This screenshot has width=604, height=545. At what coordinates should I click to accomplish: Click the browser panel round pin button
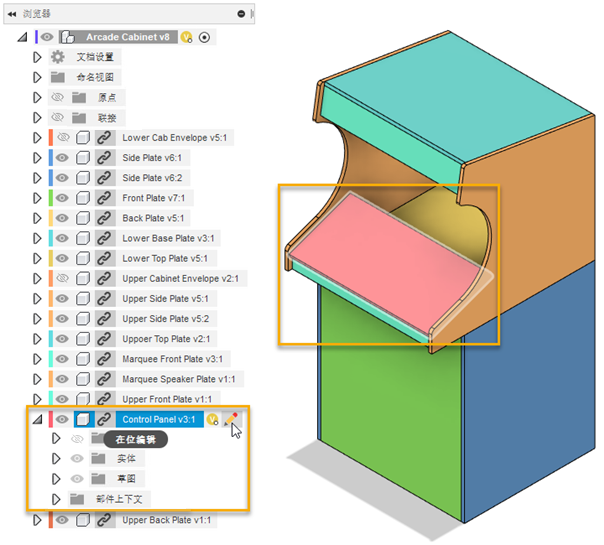pos(241,14)
